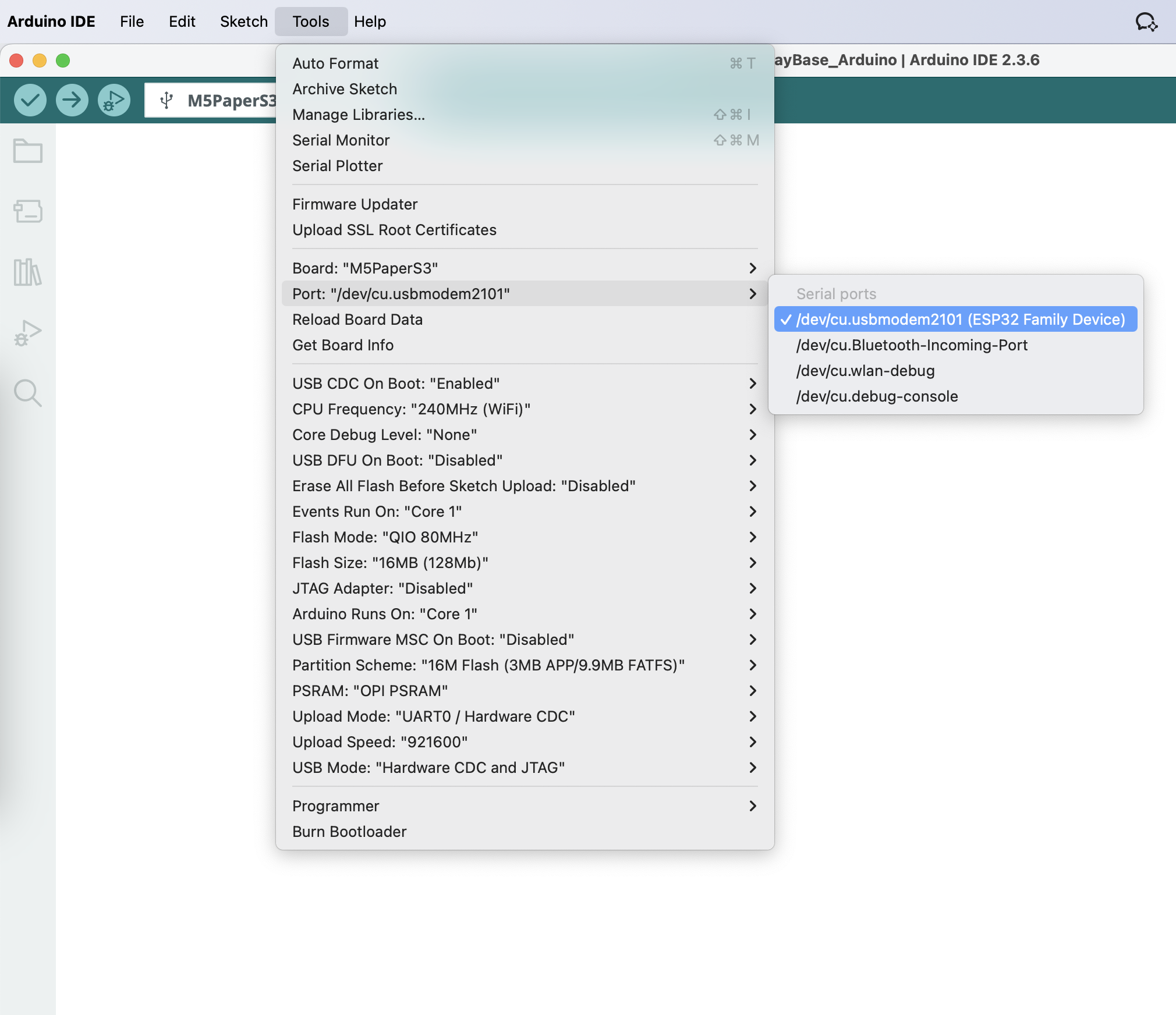Click the menu bar status icon at top right

tap(1146, 22)
